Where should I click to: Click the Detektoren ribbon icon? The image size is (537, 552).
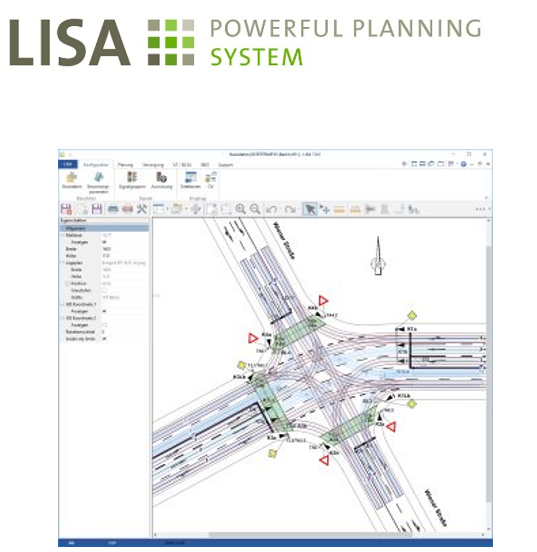tap(191, 180)
